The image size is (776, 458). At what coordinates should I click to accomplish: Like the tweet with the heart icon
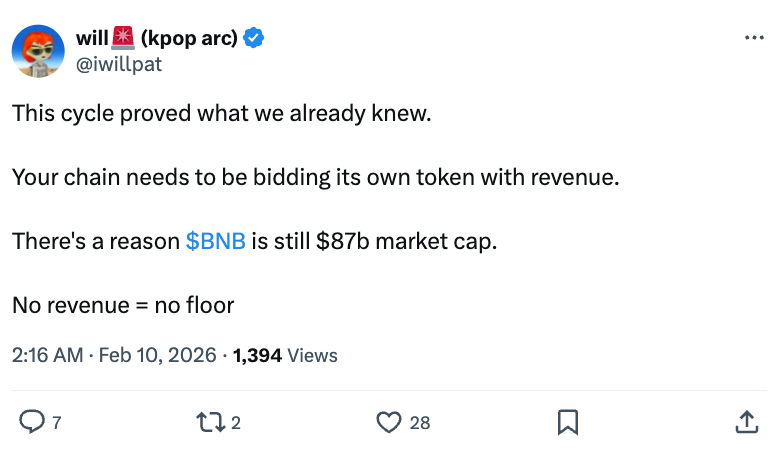[x=388, y=423]
